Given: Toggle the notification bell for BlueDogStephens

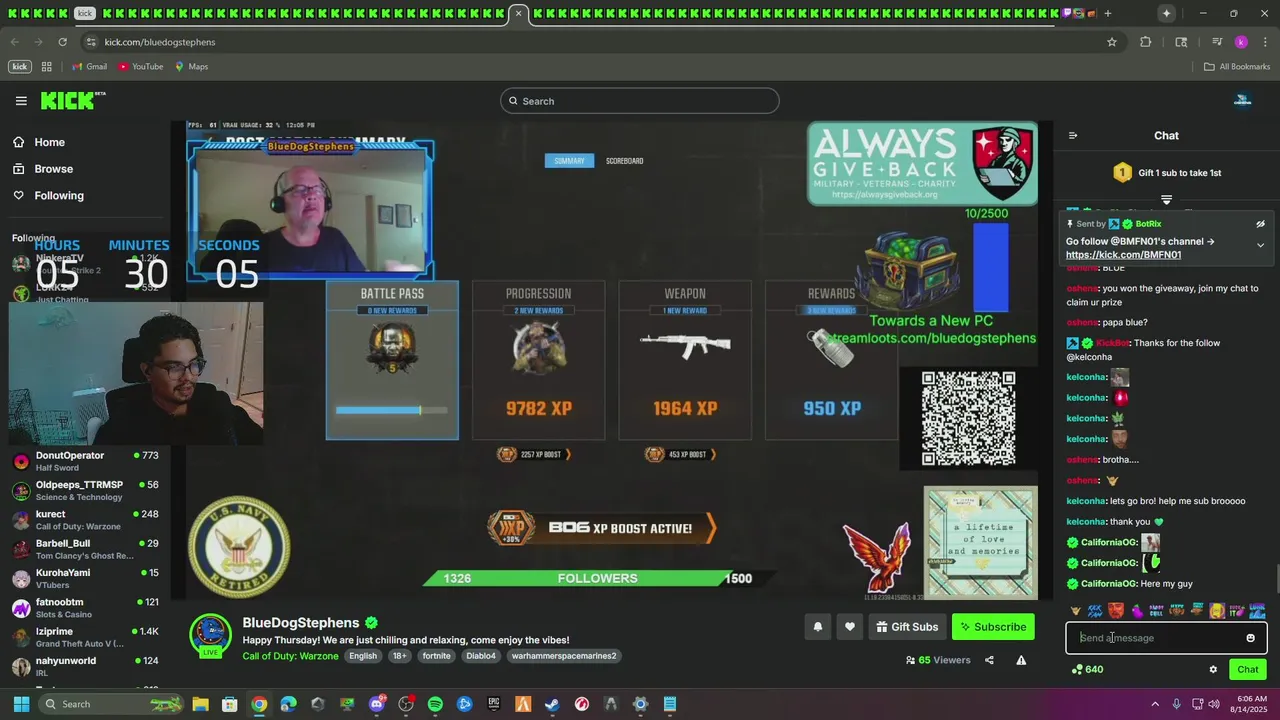Looking at the screenshot, I should tap(817, 627).
